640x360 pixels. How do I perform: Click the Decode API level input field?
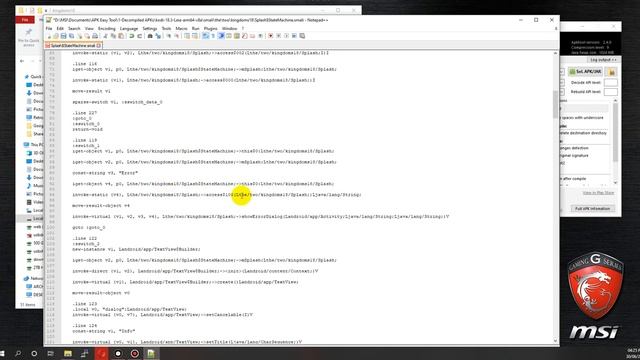pos(611,82)
